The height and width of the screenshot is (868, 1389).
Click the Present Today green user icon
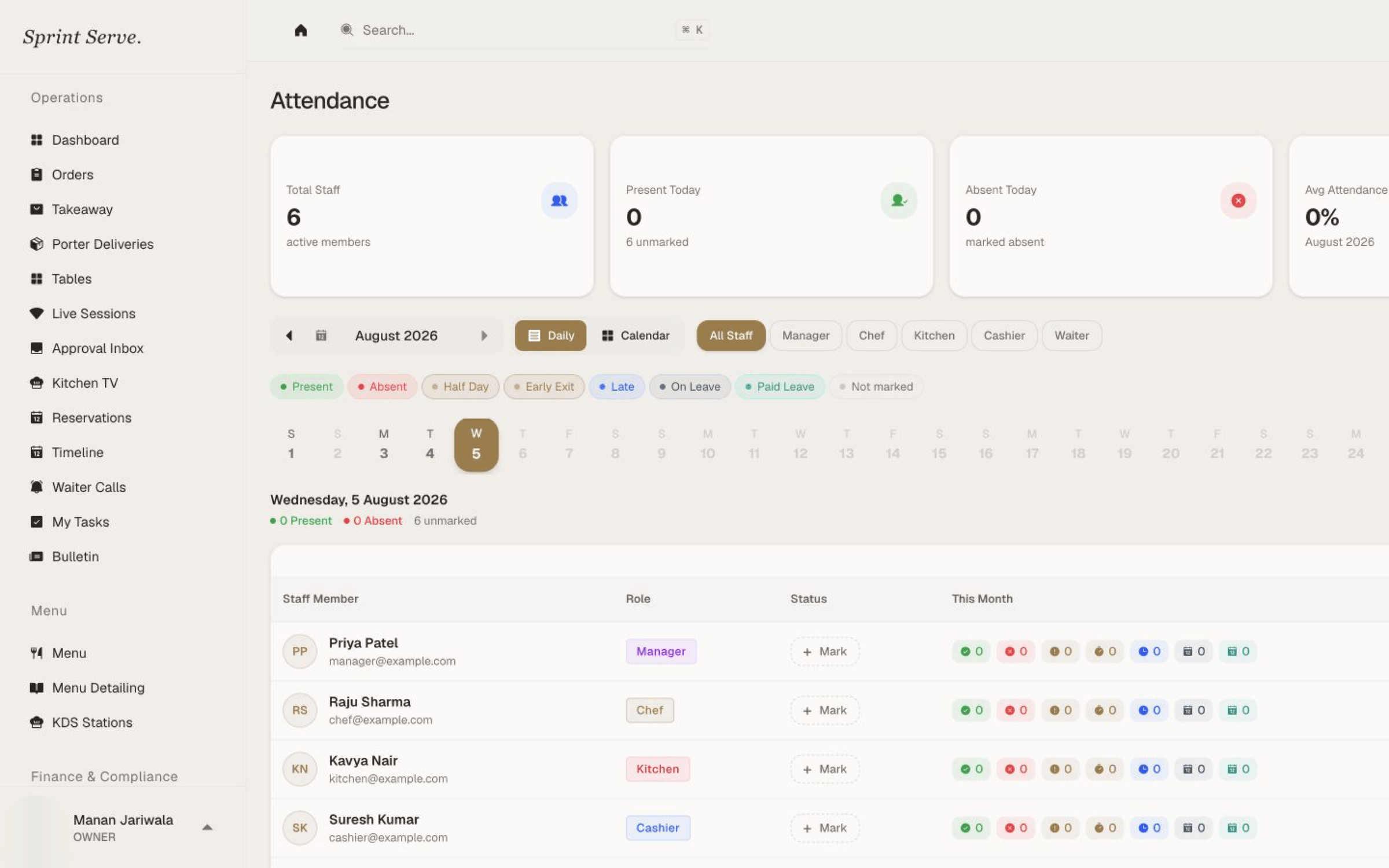point(899,201)
